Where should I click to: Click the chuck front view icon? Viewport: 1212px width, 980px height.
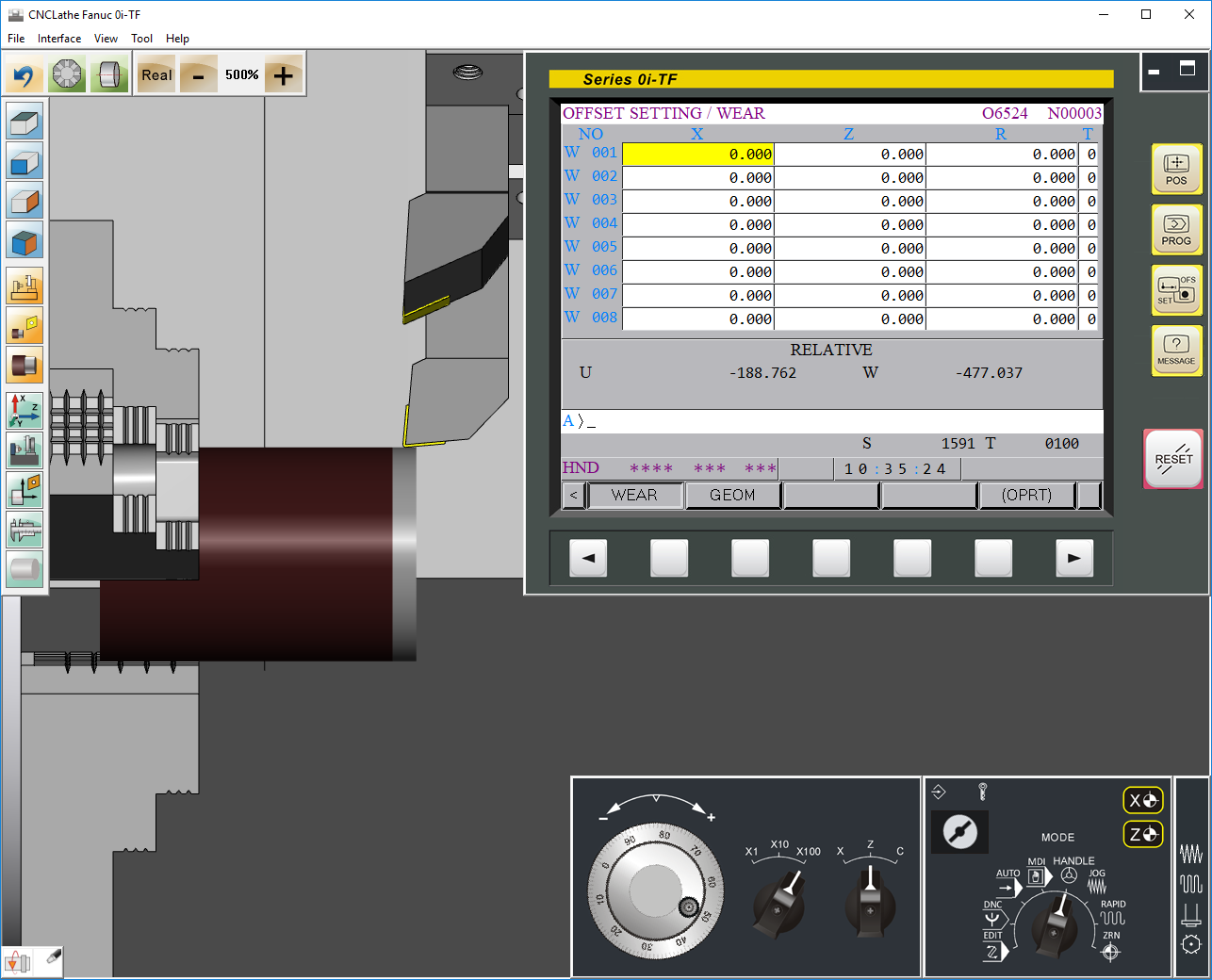(67, 74)
